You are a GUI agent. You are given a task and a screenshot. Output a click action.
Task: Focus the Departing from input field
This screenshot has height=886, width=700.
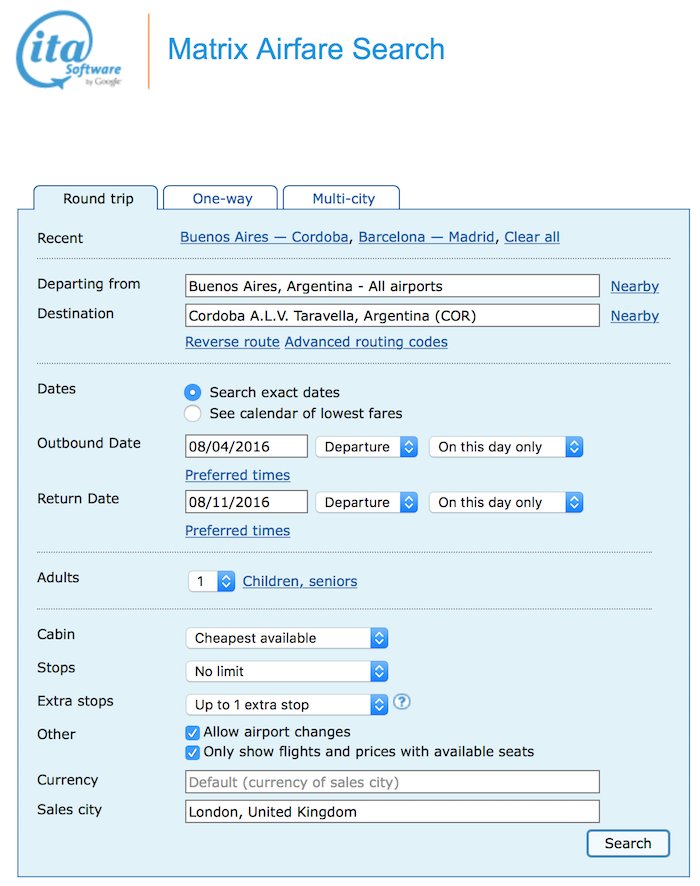392,286
